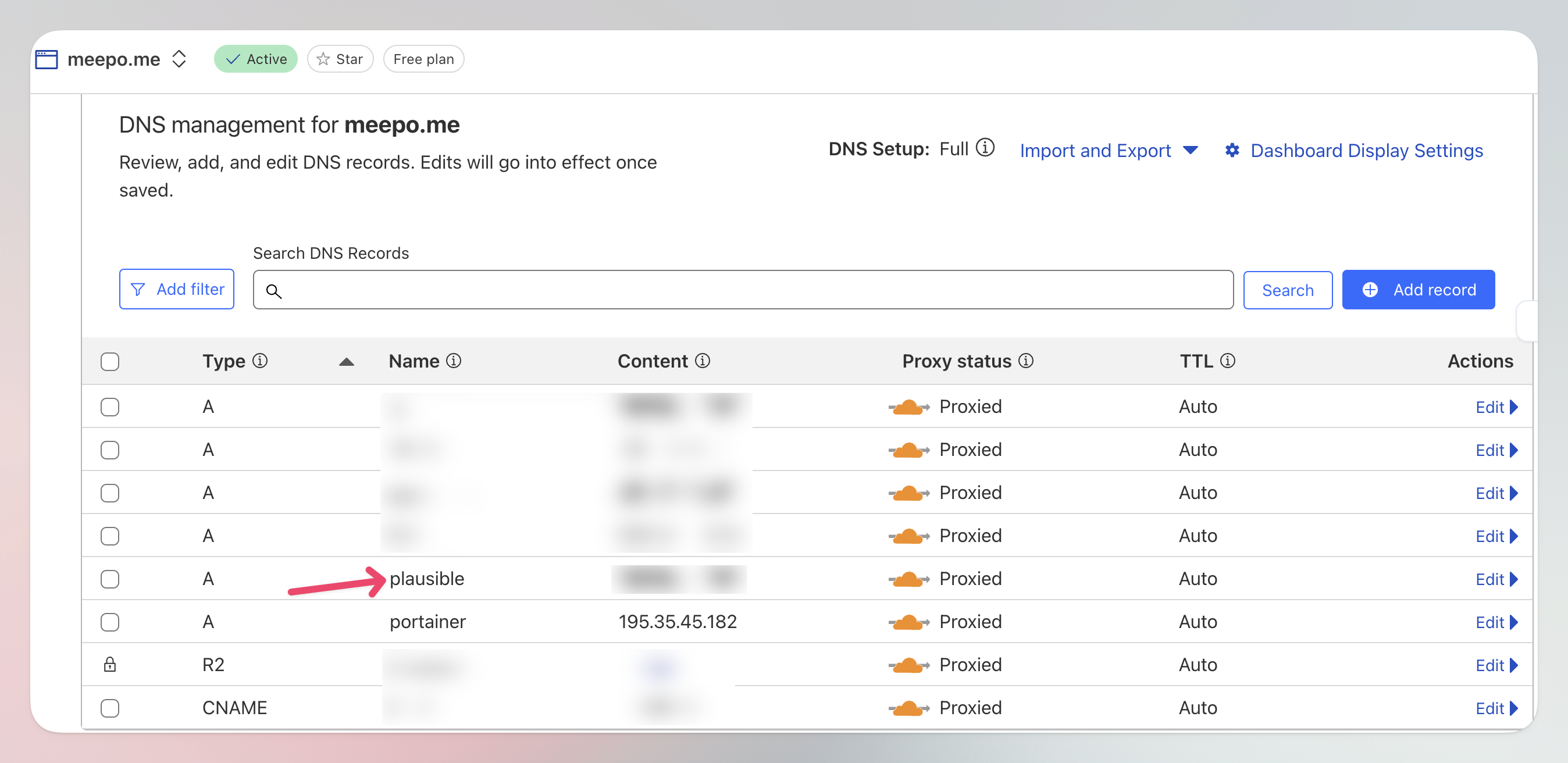Expand Edit for the fourth A record
Image resolution: width=1568 pixels, height=763 pixels.
coord(1497,537)
